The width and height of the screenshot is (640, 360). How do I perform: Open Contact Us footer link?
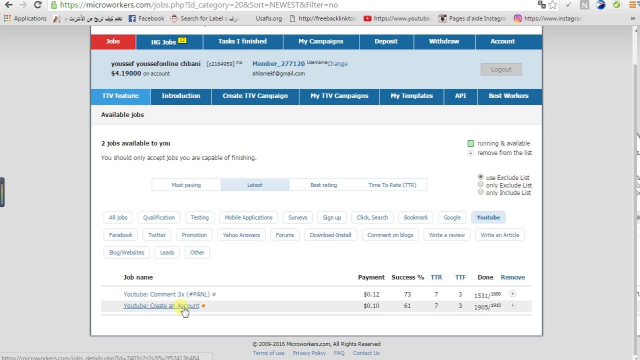[x=366, y=353]
